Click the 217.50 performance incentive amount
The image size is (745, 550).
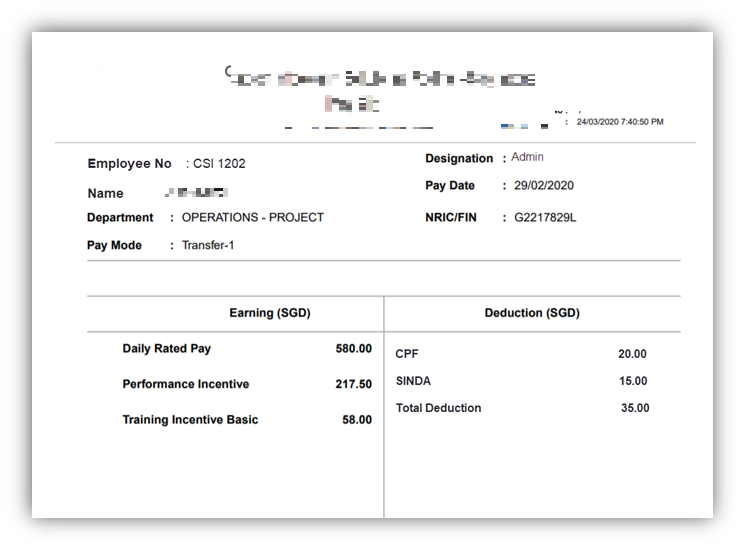(353, 384)
